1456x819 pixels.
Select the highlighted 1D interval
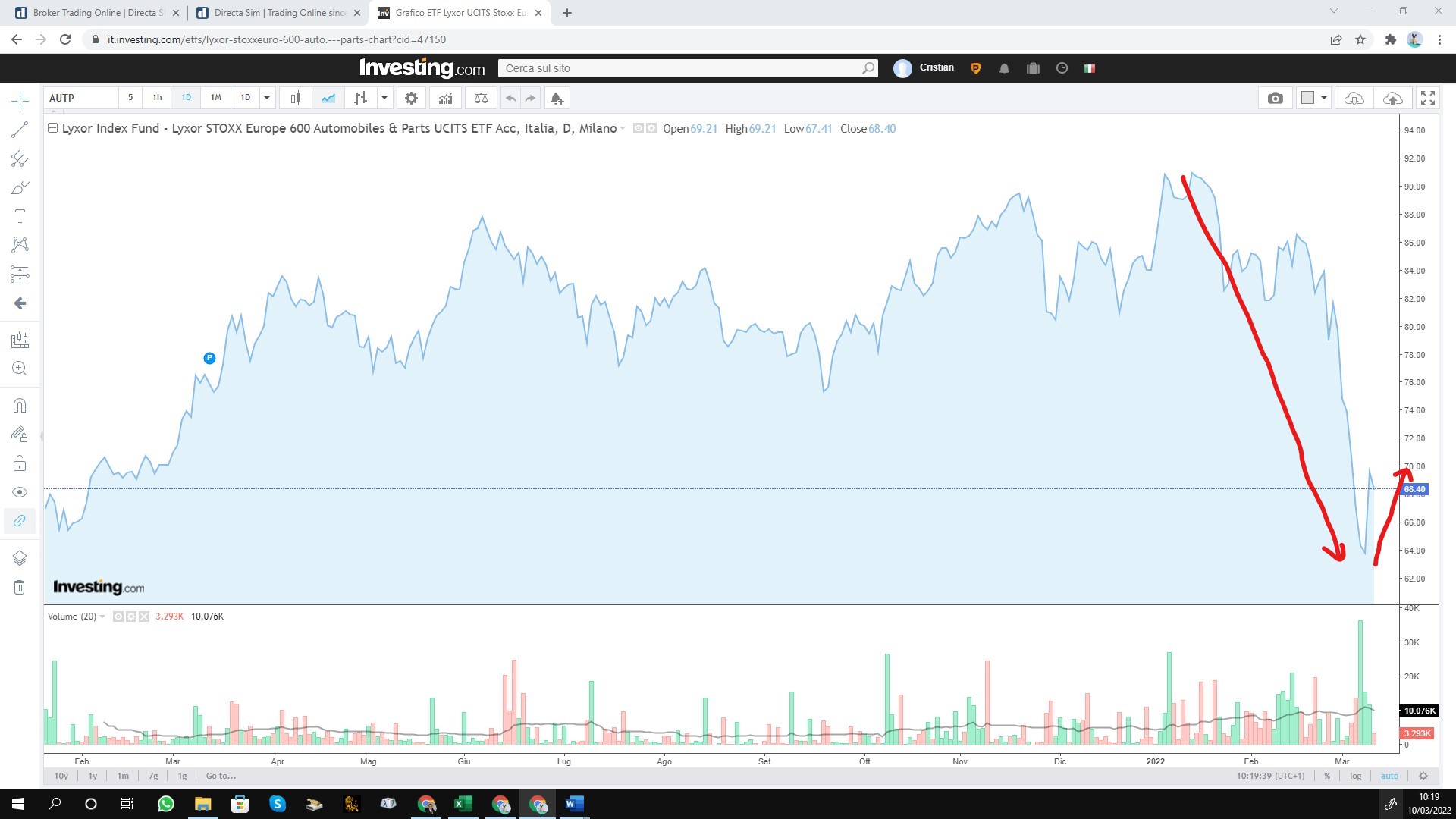pos(186,98)
